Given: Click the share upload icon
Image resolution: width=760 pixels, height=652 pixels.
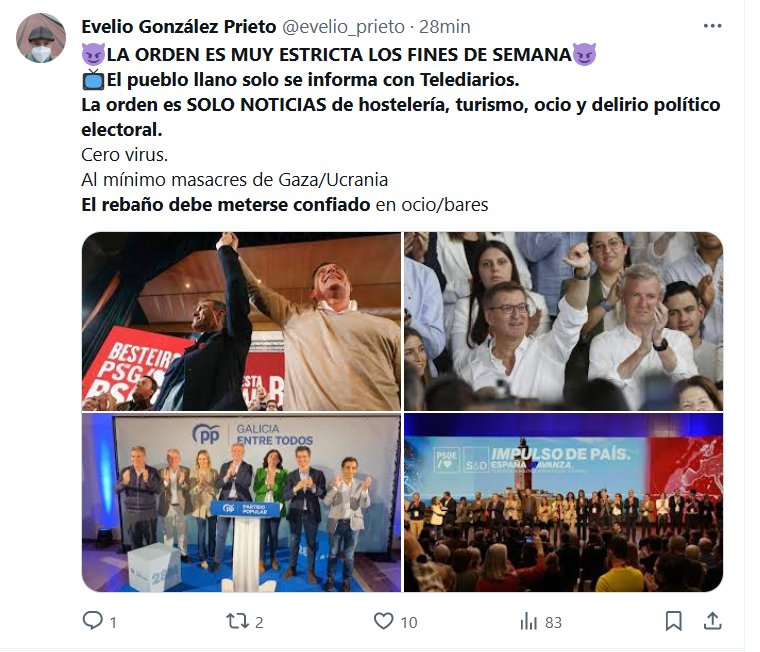Looking at the screenshot, I should tap(712, 621).
